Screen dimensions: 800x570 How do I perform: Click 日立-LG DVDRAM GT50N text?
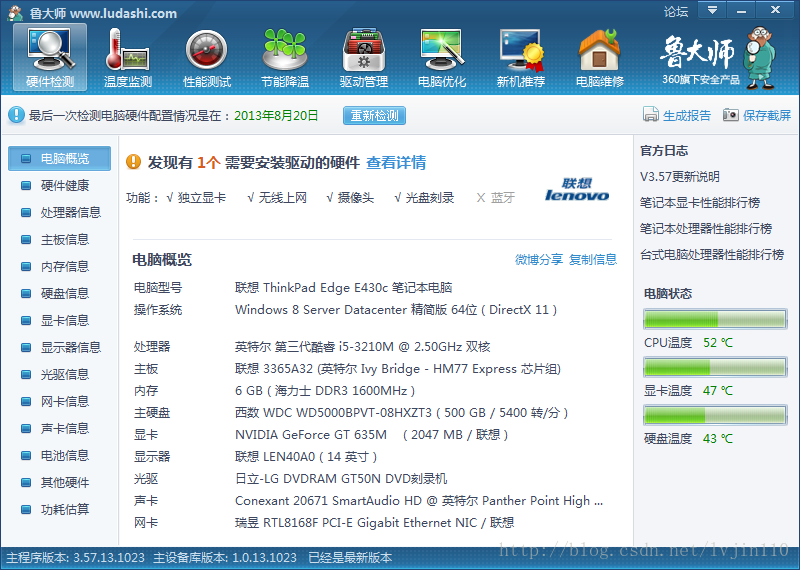pyautogui.click(x=341, y=479)
